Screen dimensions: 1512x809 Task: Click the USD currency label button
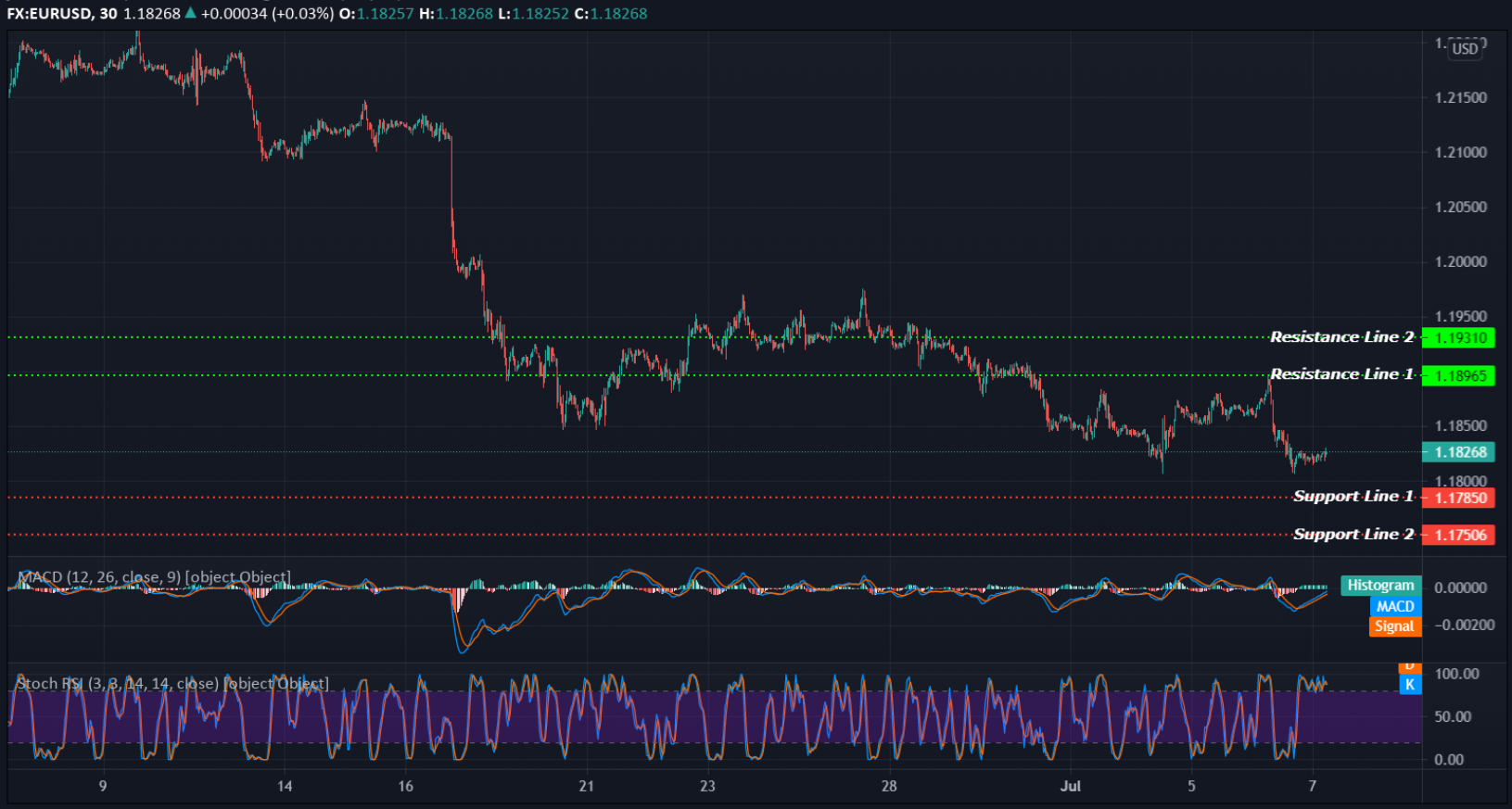[1465, 49]
